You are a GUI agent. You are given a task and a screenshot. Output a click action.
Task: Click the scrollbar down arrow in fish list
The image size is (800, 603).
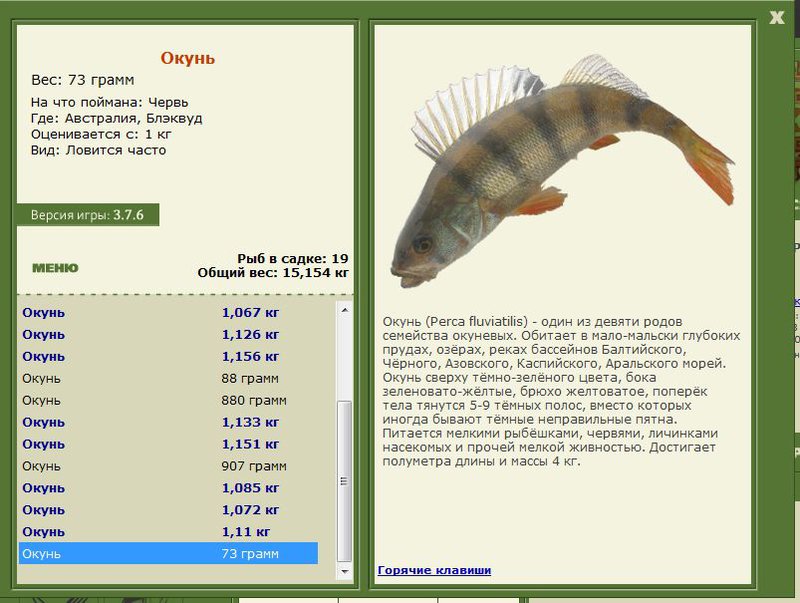click(345, 570)
